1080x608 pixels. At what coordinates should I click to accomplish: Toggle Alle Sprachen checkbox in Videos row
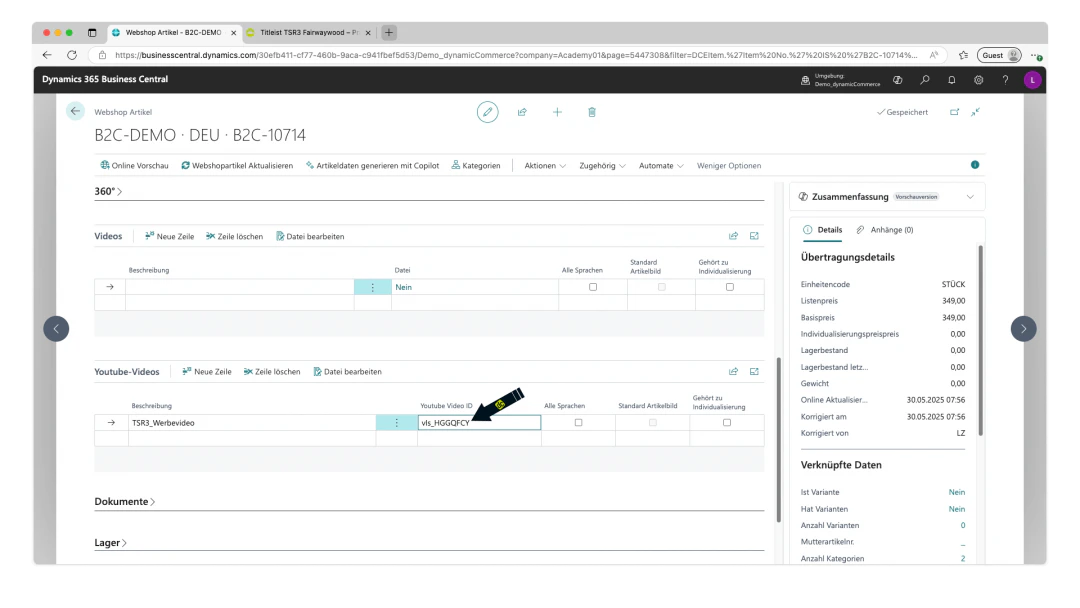click(x=592, y=287)
